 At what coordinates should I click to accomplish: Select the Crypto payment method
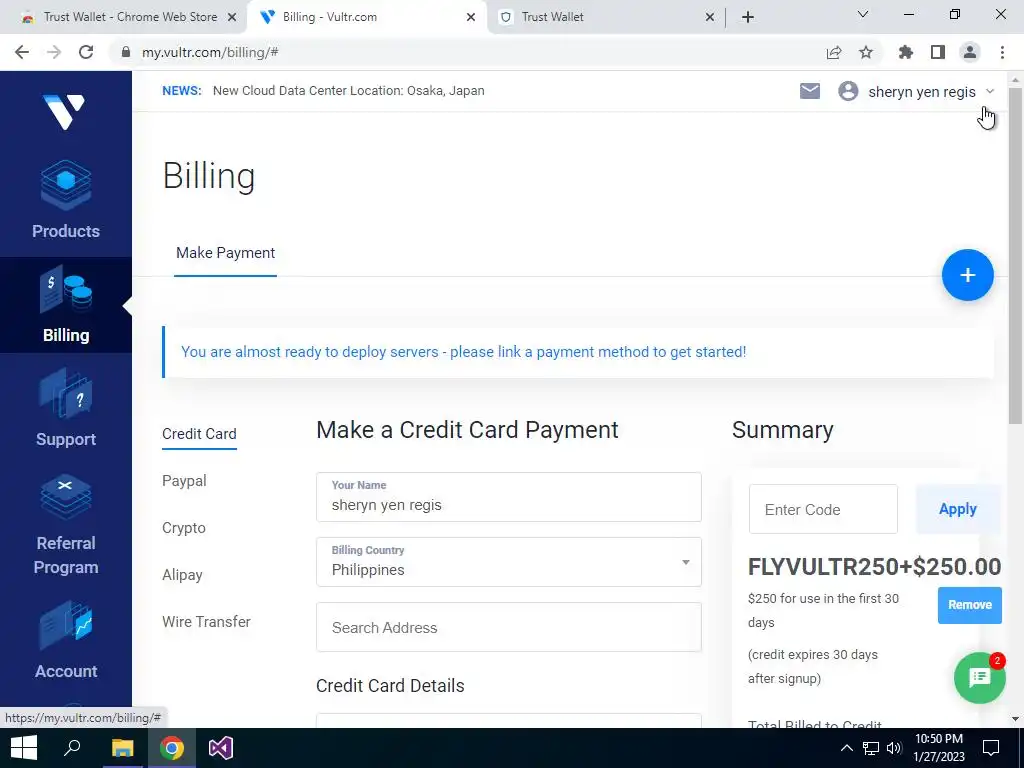click(x=184, y=528)
